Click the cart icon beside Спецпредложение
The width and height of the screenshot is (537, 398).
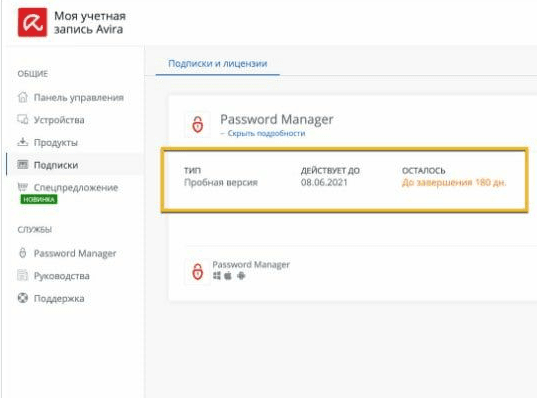click(23, 187)
